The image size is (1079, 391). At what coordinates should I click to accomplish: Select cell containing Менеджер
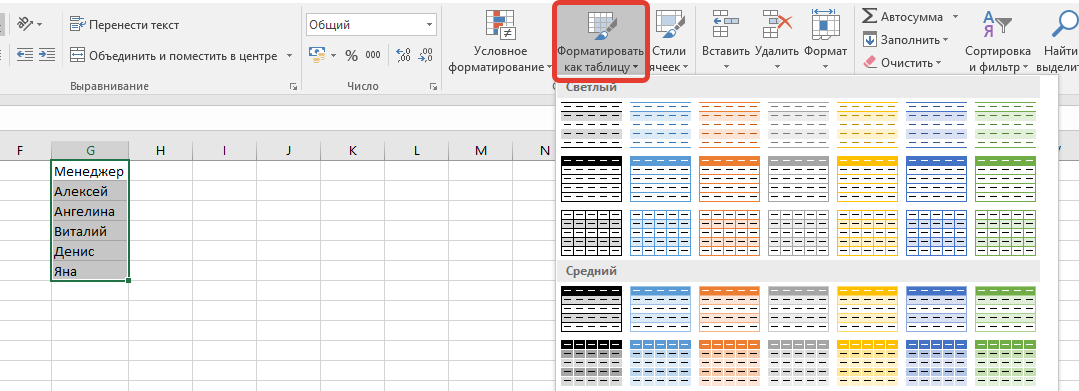click(x=90, y=171)
